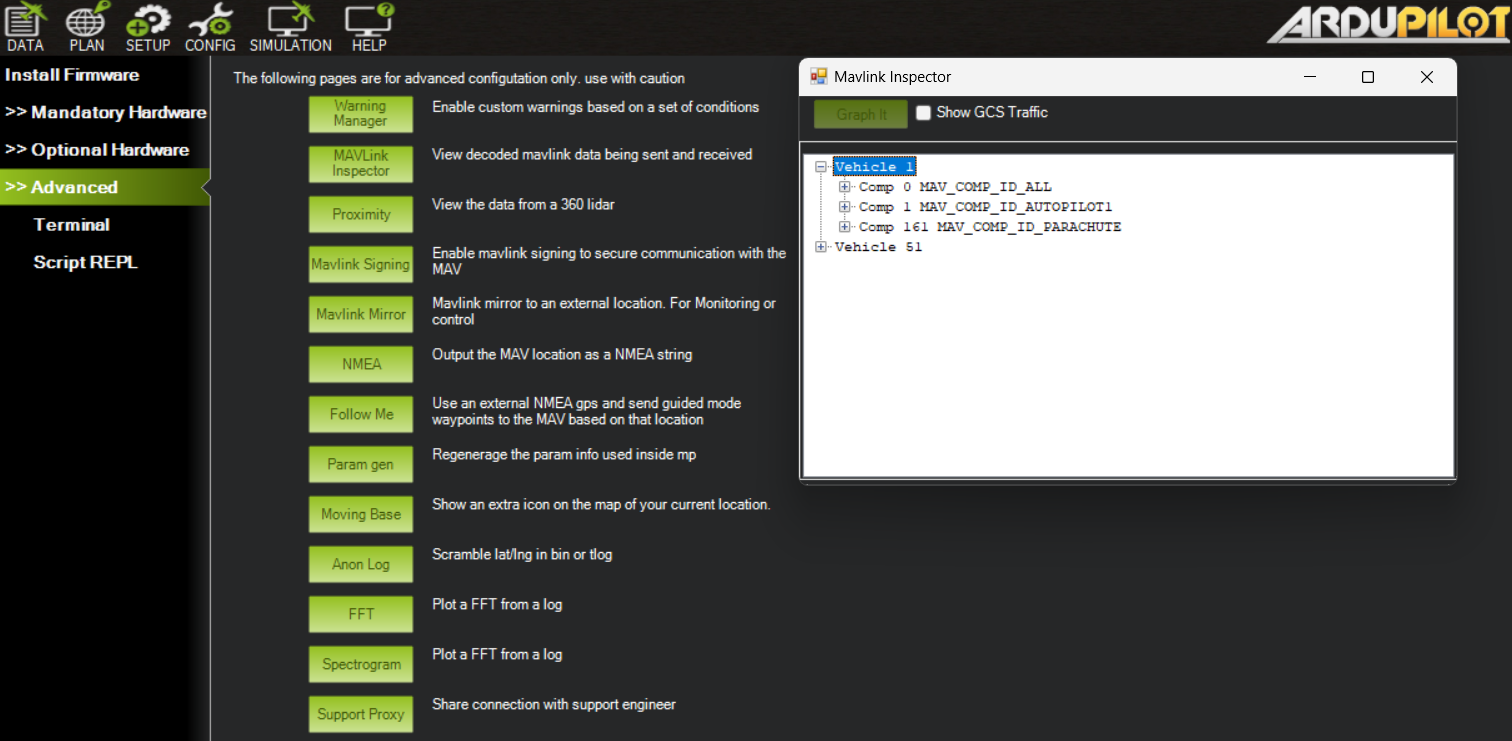Open the HELP monitor icon
Viewport: 1512px width, 741px height.
tap(369, 27)
